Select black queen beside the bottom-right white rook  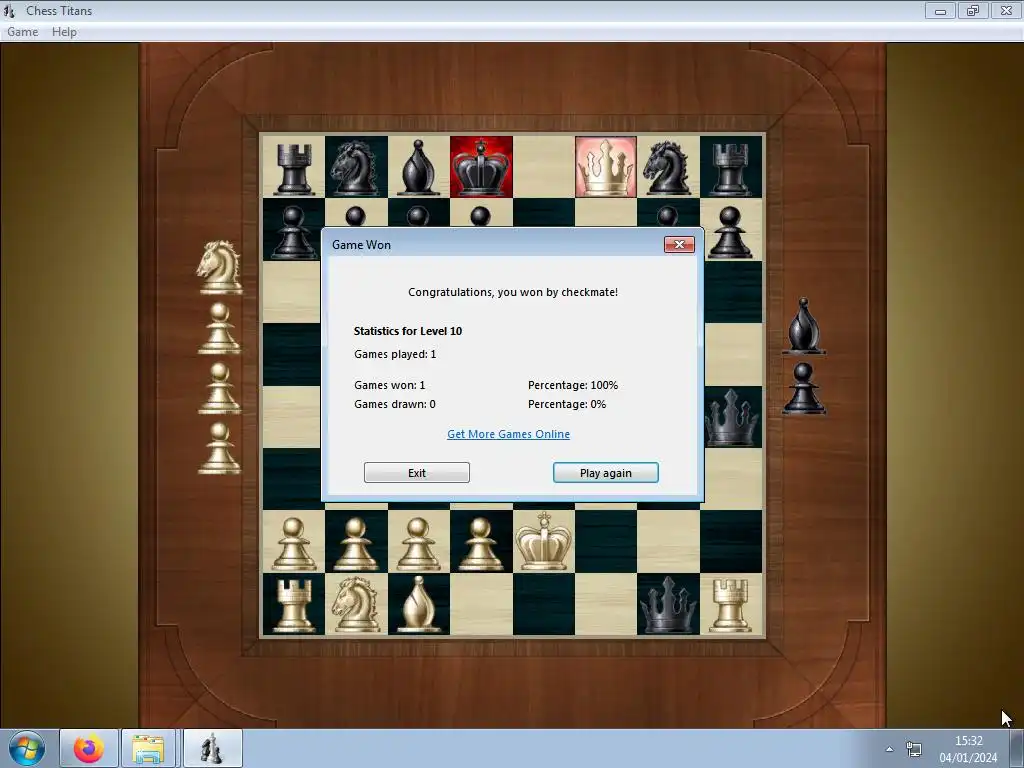tap(667, 605)
